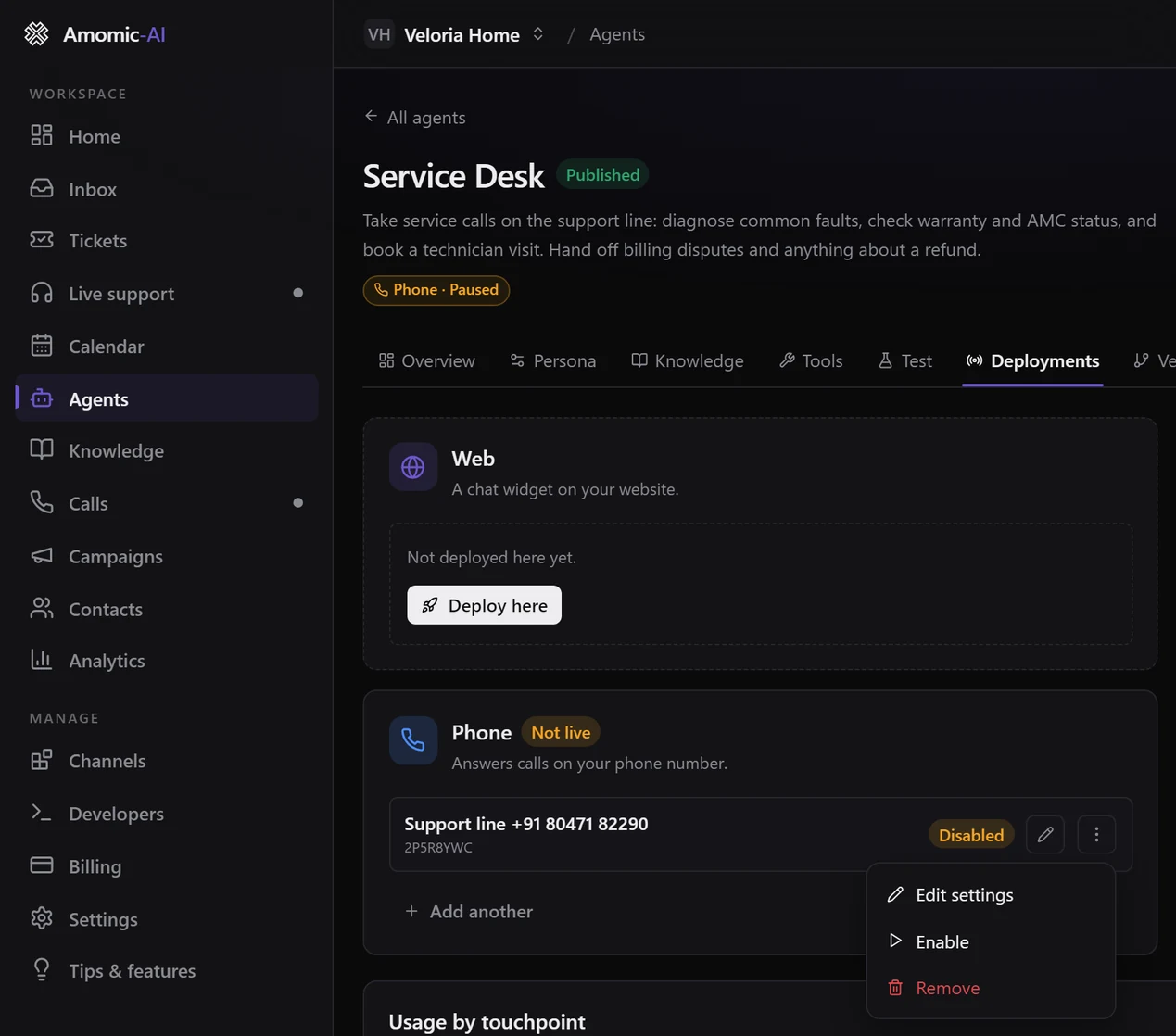This screenshot has height=1036, width=1176.
Task: Choose Edit settings from the menu
Action: pyautogui.click(x=991, y=895)
